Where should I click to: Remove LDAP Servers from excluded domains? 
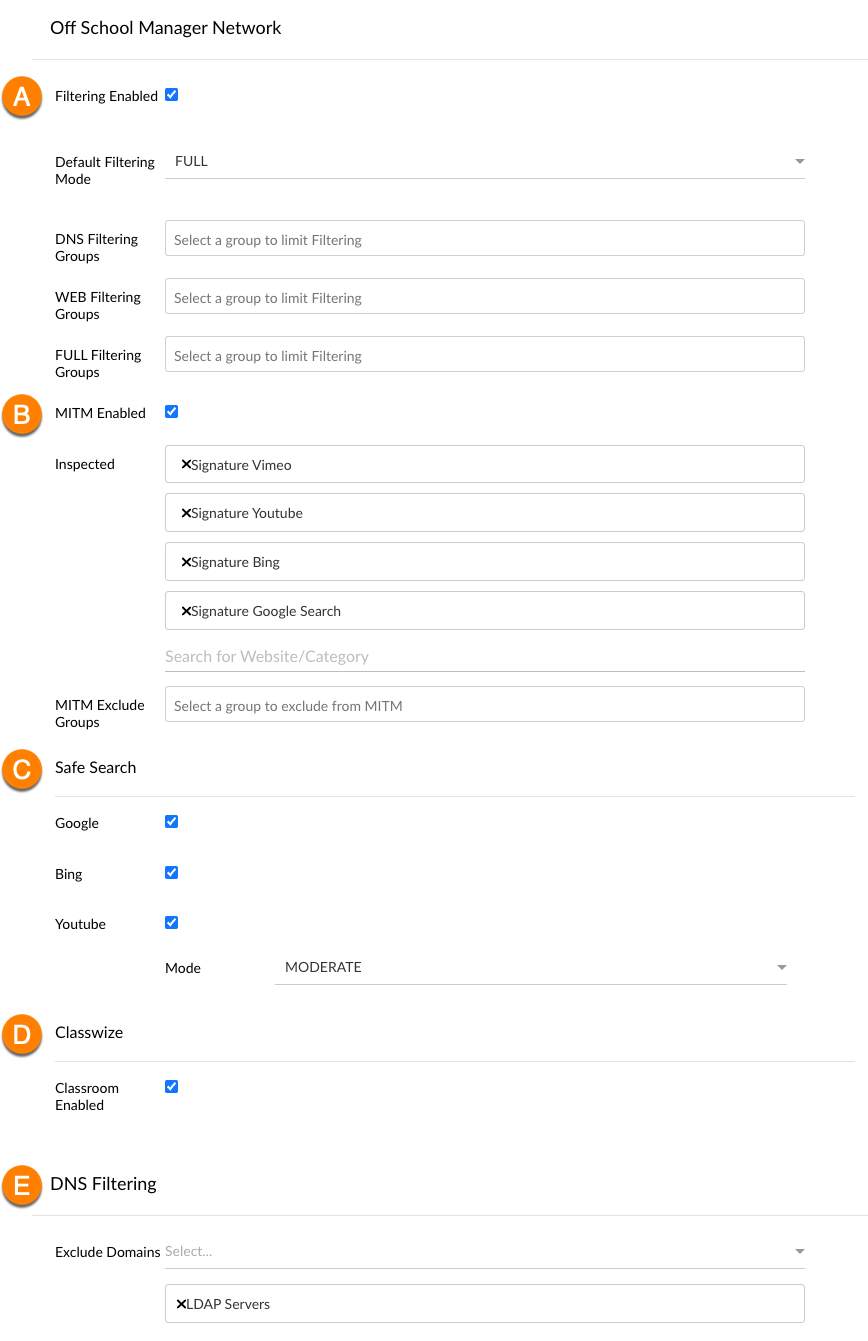181,1304
